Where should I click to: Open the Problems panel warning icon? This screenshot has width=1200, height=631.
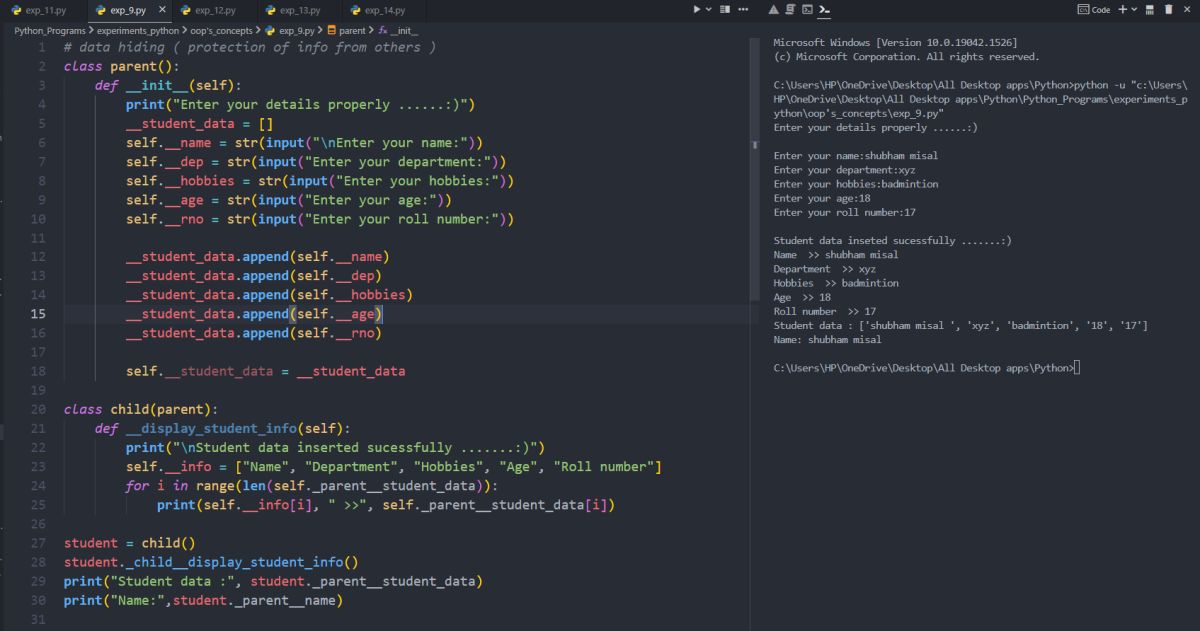[x=774, y=9]
